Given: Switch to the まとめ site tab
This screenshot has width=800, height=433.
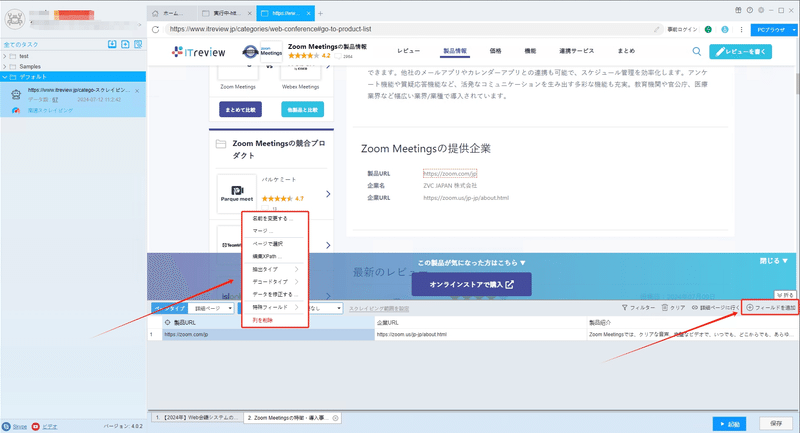Looking at the screenshot, I should pos(626,51).
